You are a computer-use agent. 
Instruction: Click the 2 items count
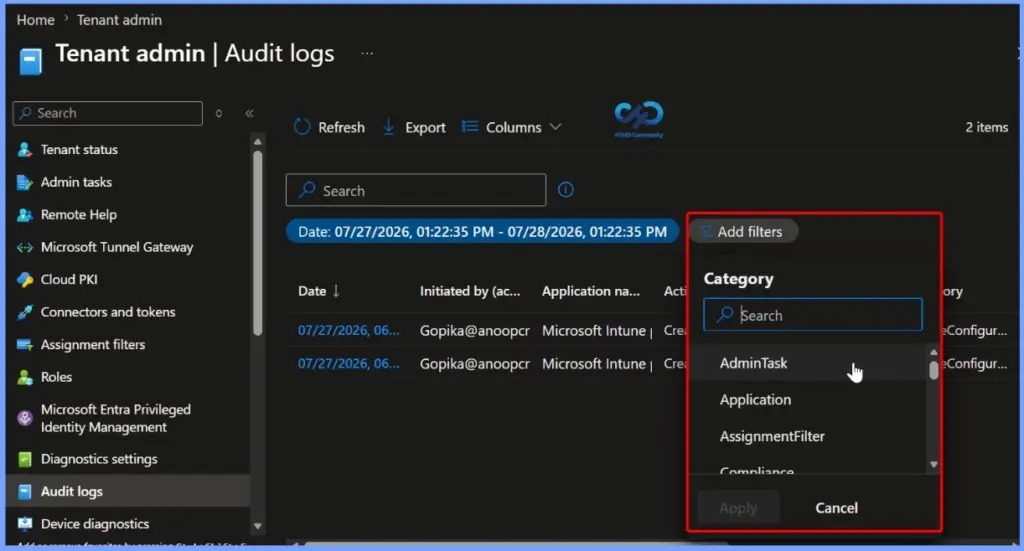987,127
